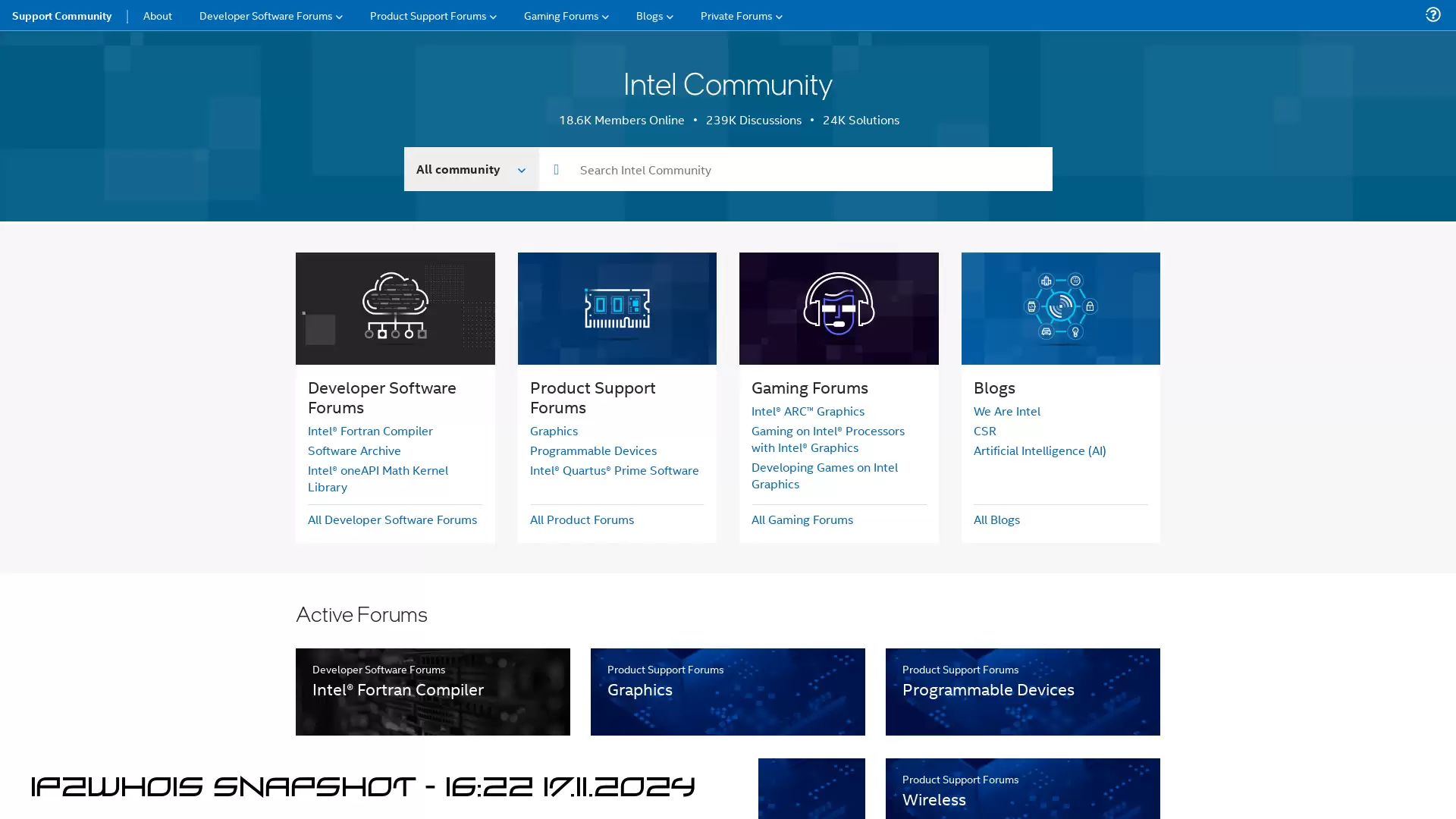View All Blogs link

tap(996, 519)
